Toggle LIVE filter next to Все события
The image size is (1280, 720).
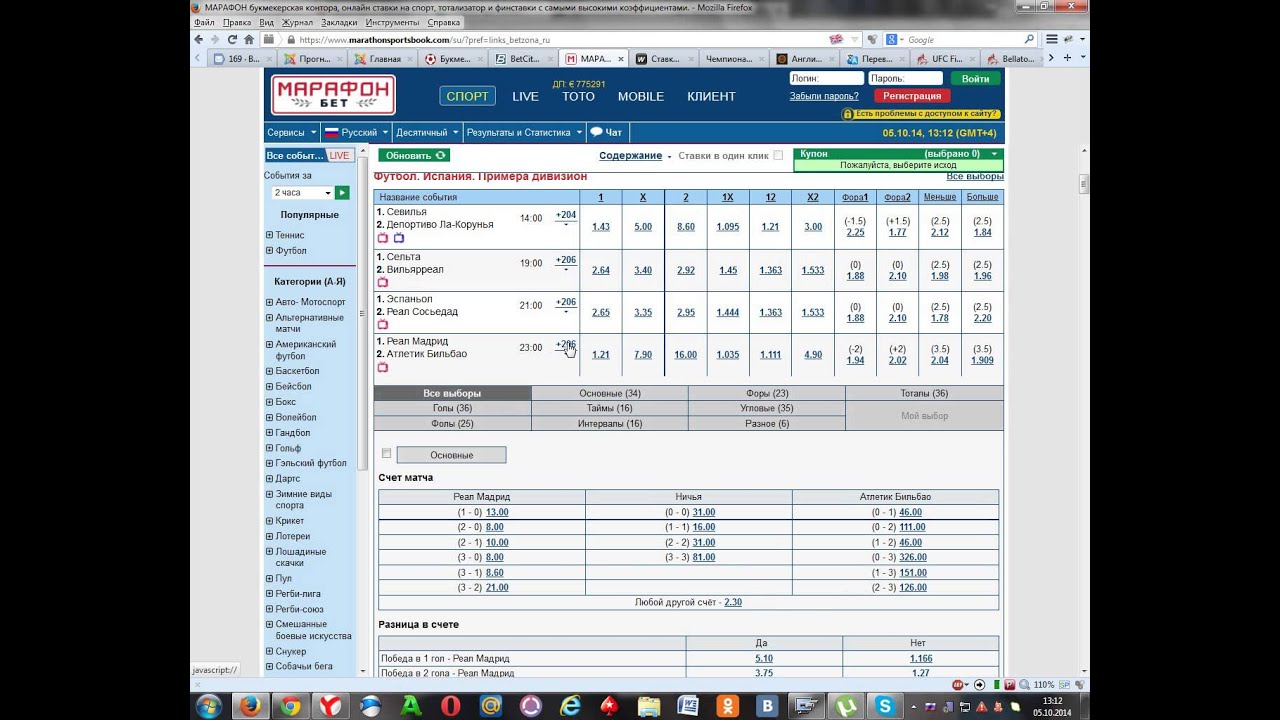(x=340, y=155)
